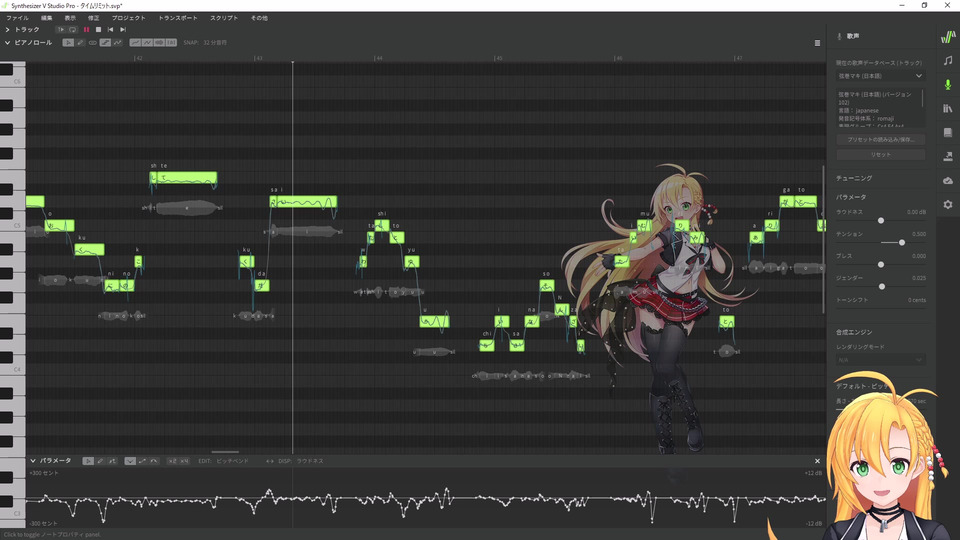The width and height of the screenshot is (960, 540).
Task: Select the straight line mode in parameter toolbar
Action: (x=142, y=461)
